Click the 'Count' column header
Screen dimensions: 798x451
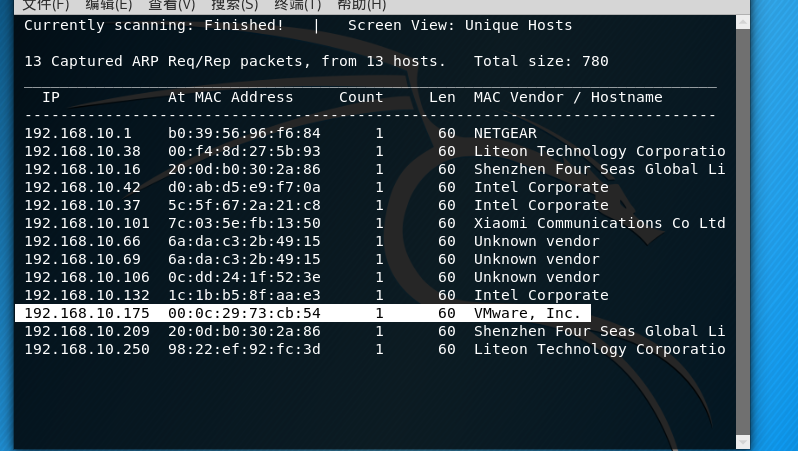[361, 97]
